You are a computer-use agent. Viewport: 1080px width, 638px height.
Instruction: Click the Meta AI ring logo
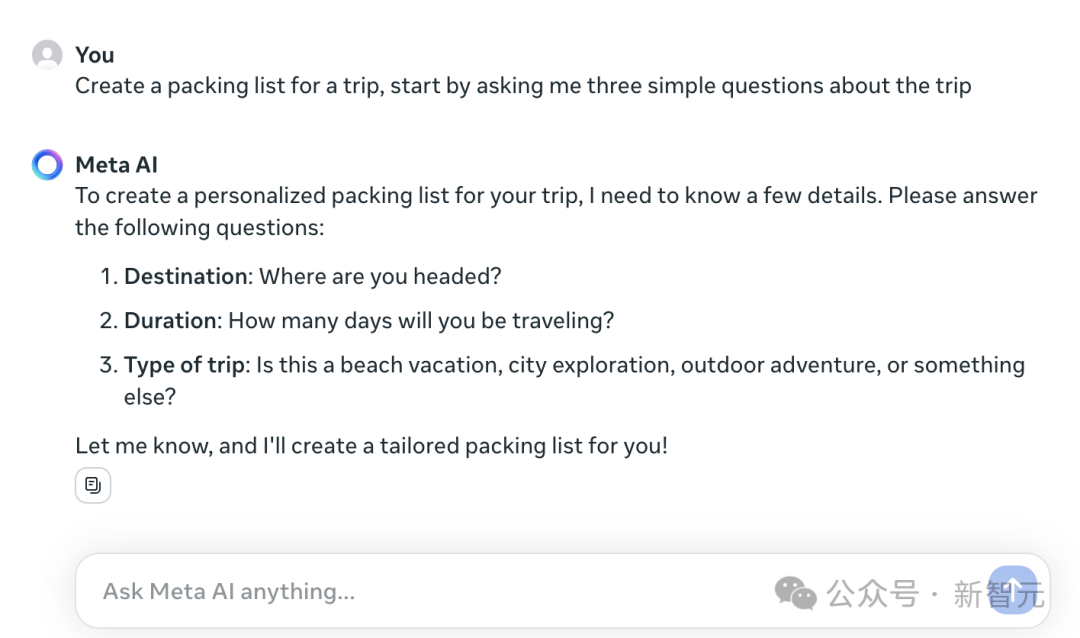(47, 165)
